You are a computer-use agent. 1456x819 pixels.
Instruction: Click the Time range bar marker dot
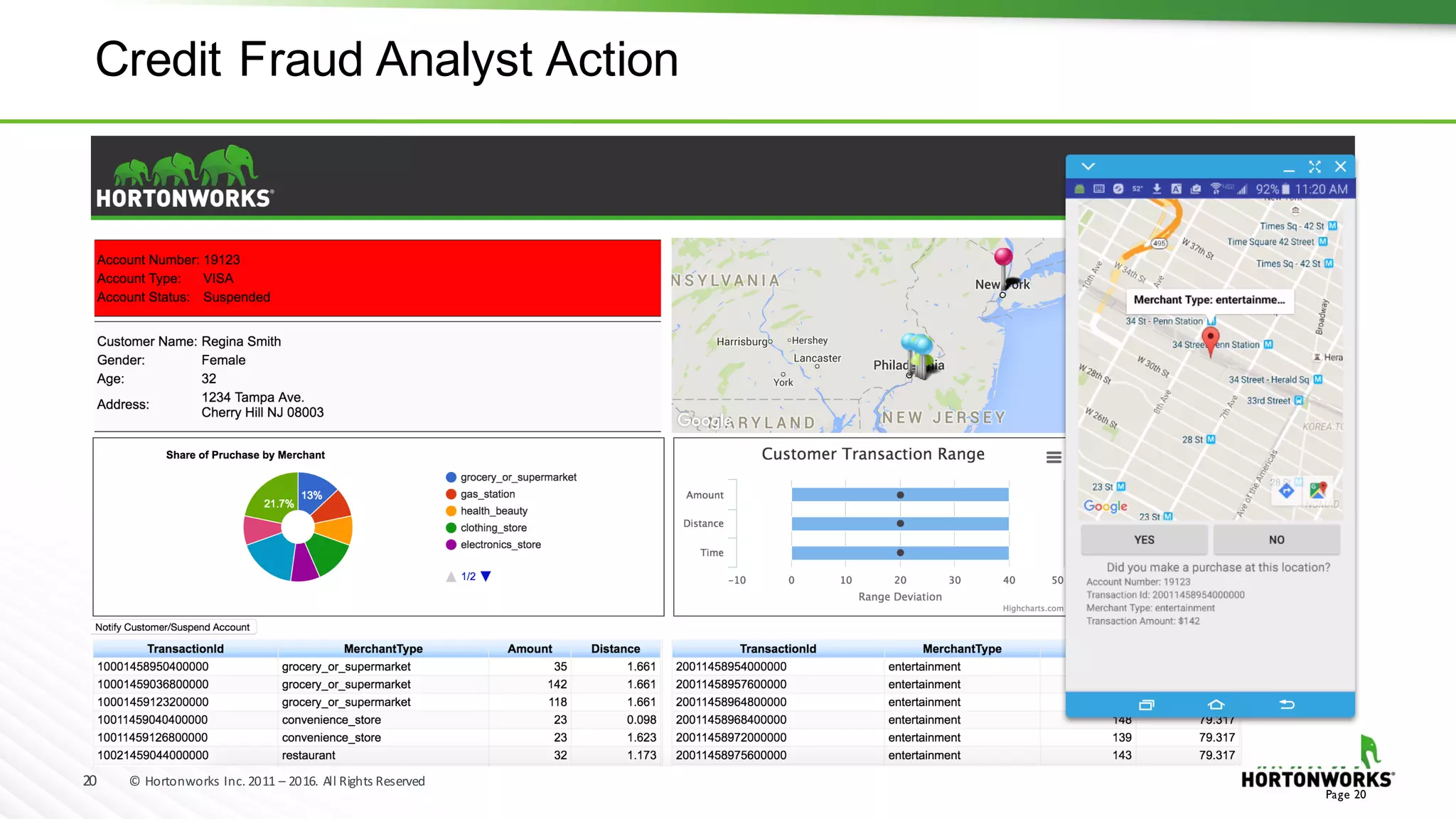[900, 552]
